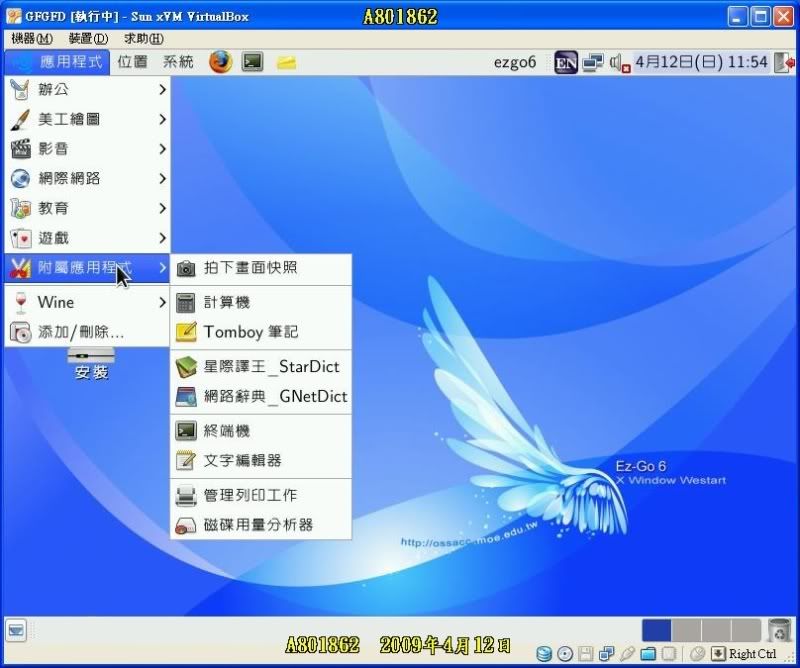Click the VirtualBox mouse integration status icon
The width and height of the screenshot is (800, 668).
(x=697, y=654)
